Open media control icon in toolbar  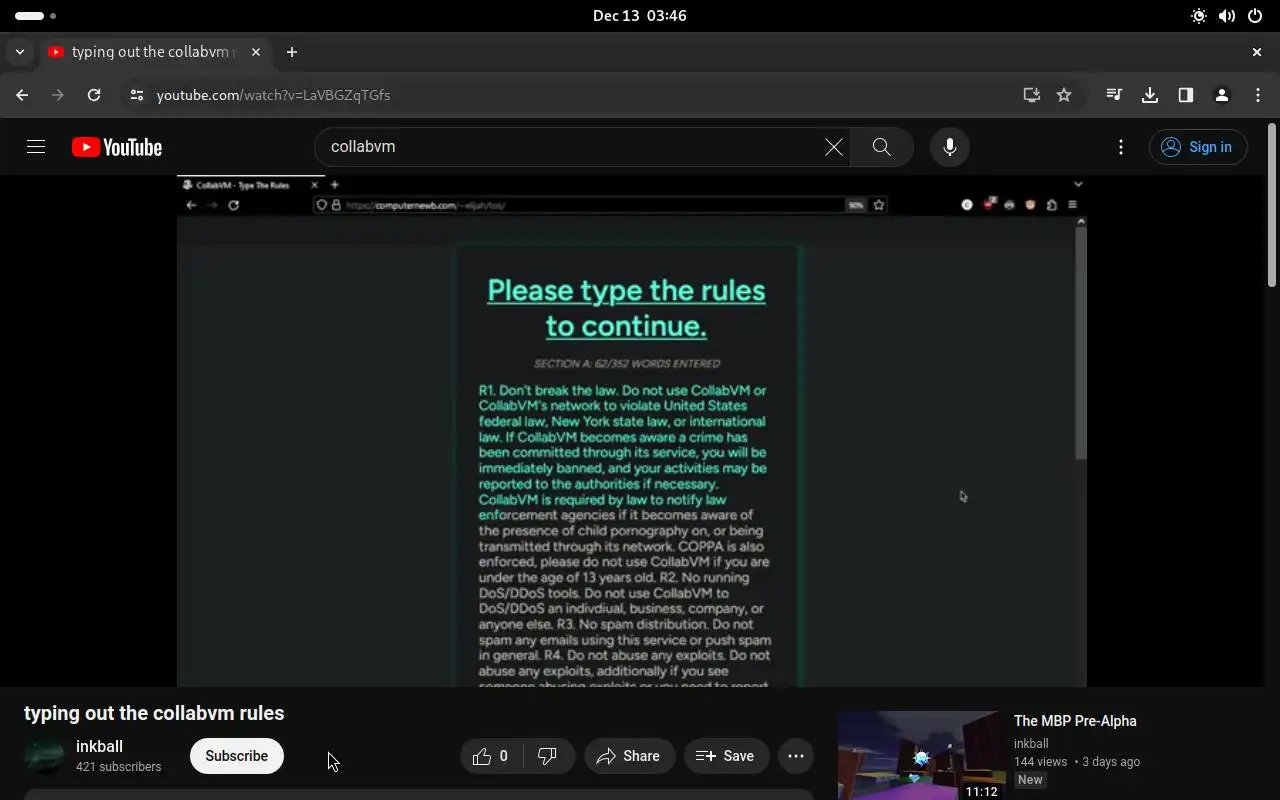(x=1114, y=95)
